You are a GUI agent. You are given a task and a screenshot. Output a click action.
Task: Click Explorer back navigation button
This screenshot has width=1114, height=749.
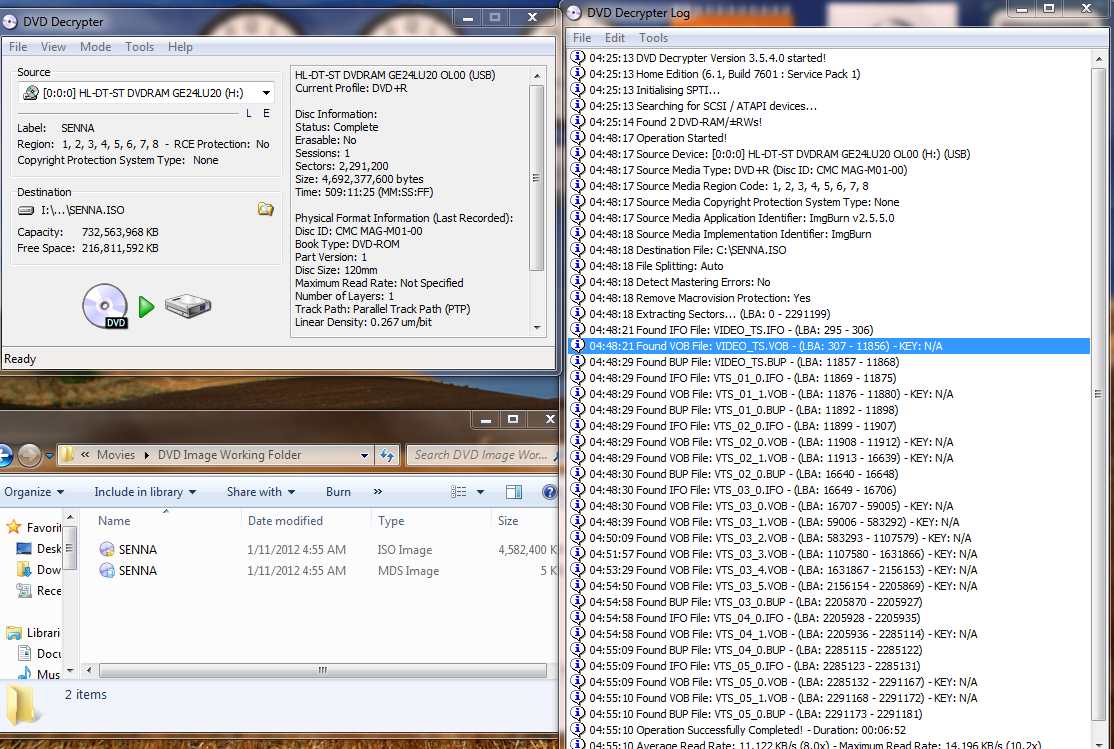tap(4, 455)
